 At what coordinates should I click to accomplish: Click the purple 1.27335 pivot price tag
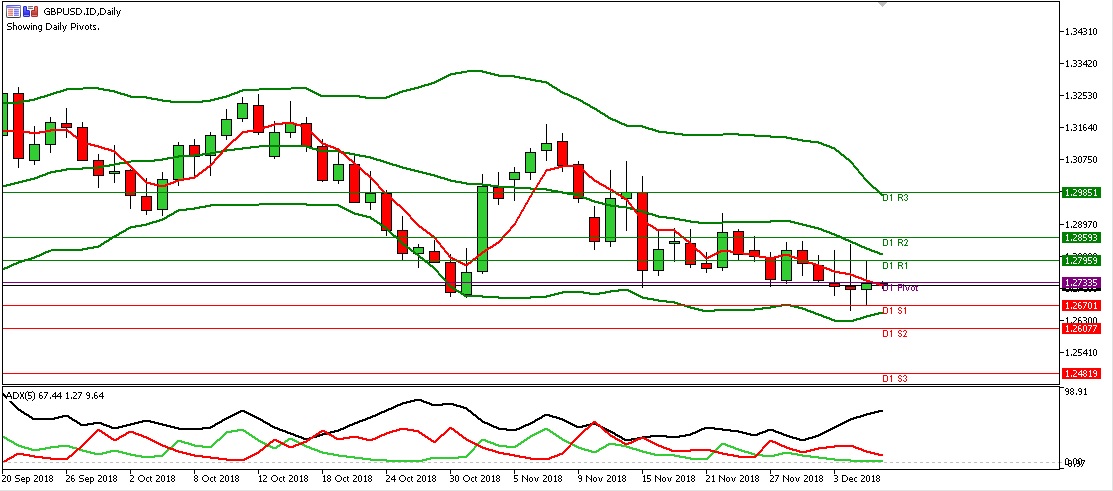click(x=1083, y=283)
